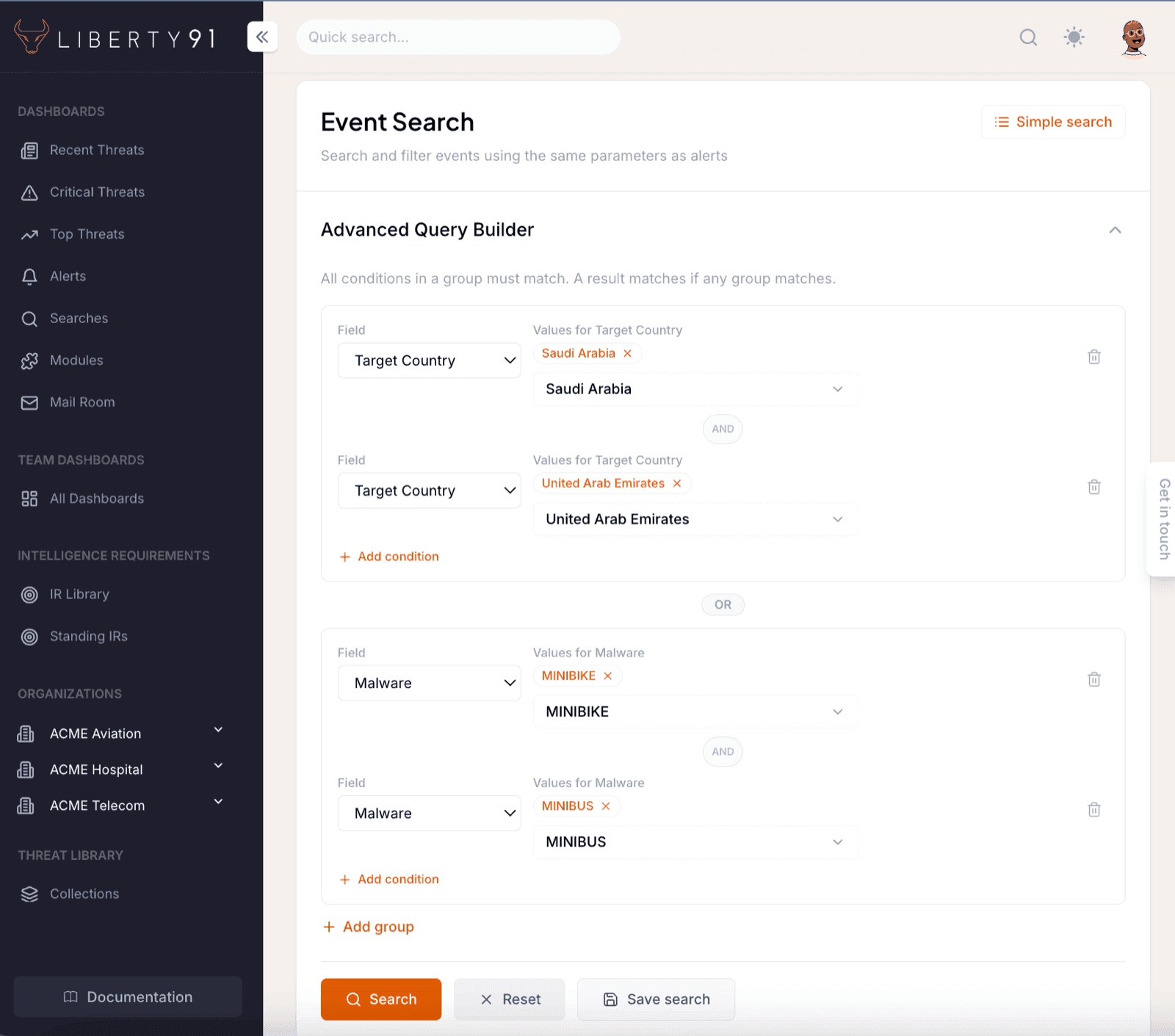Viewport: 1175px width, 1036px height.
Task: Toggle the AND operator between malware conditions
Action: pyautogui.click(x=723, y=751)
